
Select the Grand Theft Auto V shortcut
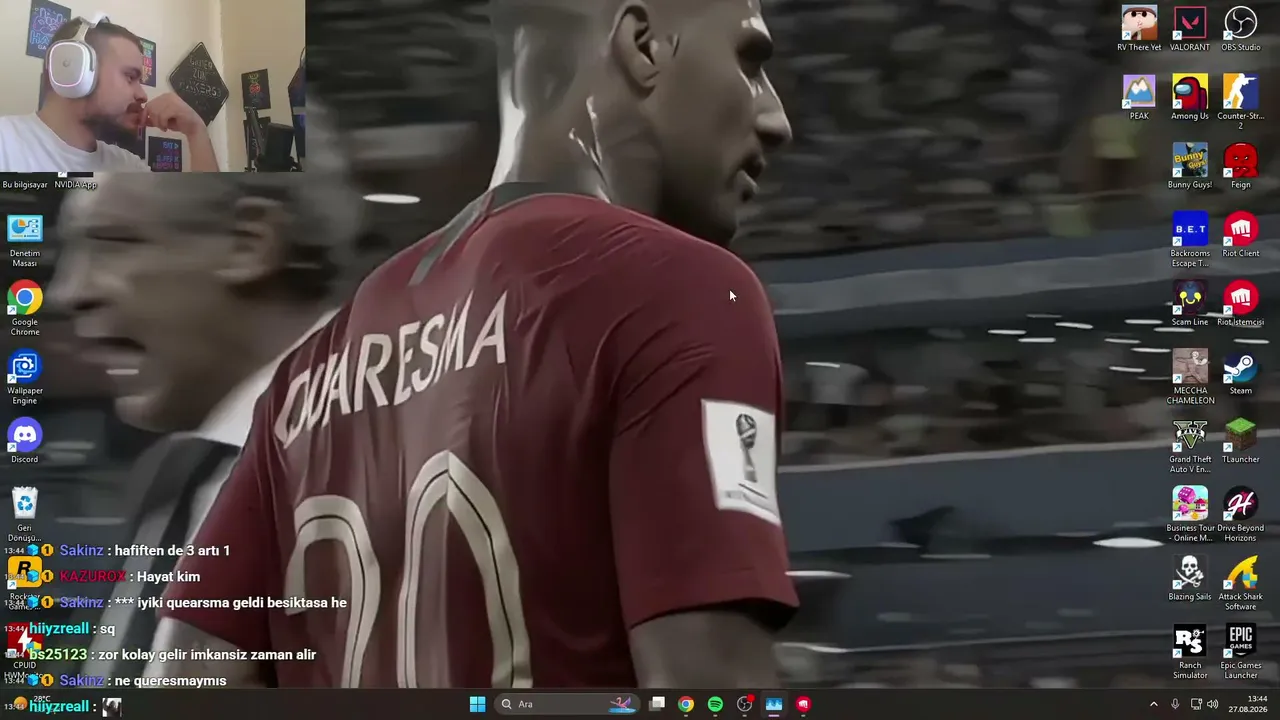pos(1190,446)
